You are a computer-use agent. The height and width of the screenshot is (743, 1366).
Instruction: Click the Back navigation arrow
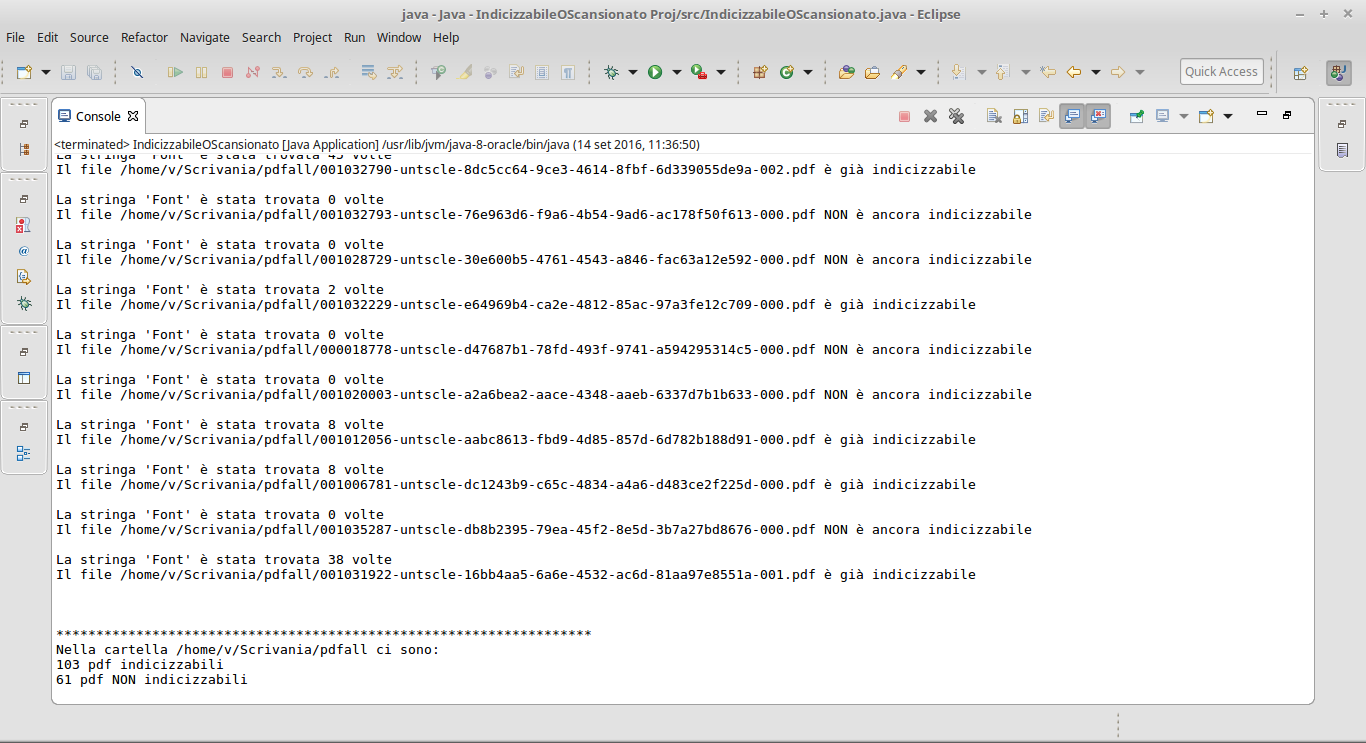point(1074,72)
